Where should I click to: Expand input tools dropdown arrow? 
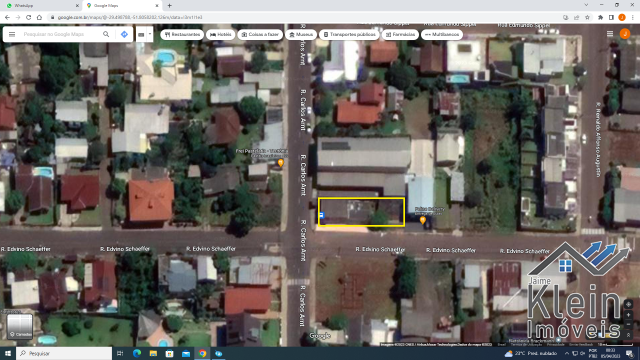pyautogui.click(x=150, y=34)
